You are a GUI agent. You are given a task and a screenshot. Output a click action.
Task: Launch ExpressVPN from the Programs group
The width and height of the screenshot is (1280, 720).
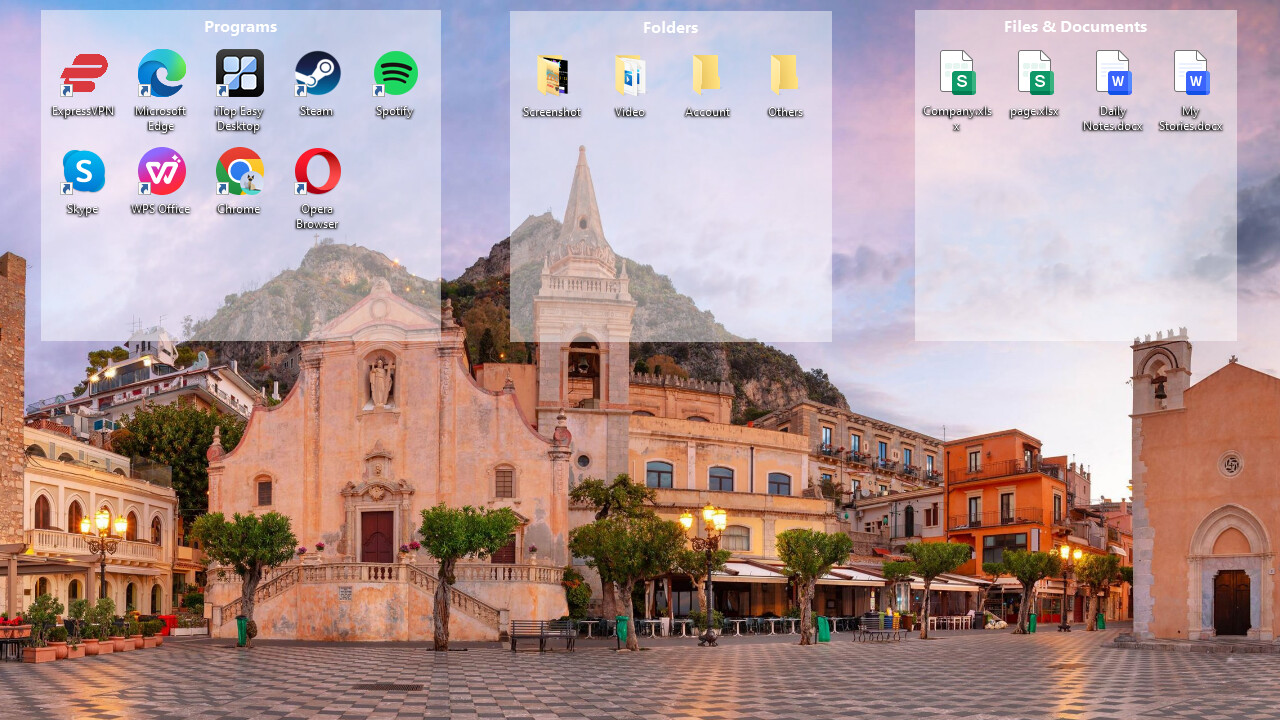[x=83, y=73]
